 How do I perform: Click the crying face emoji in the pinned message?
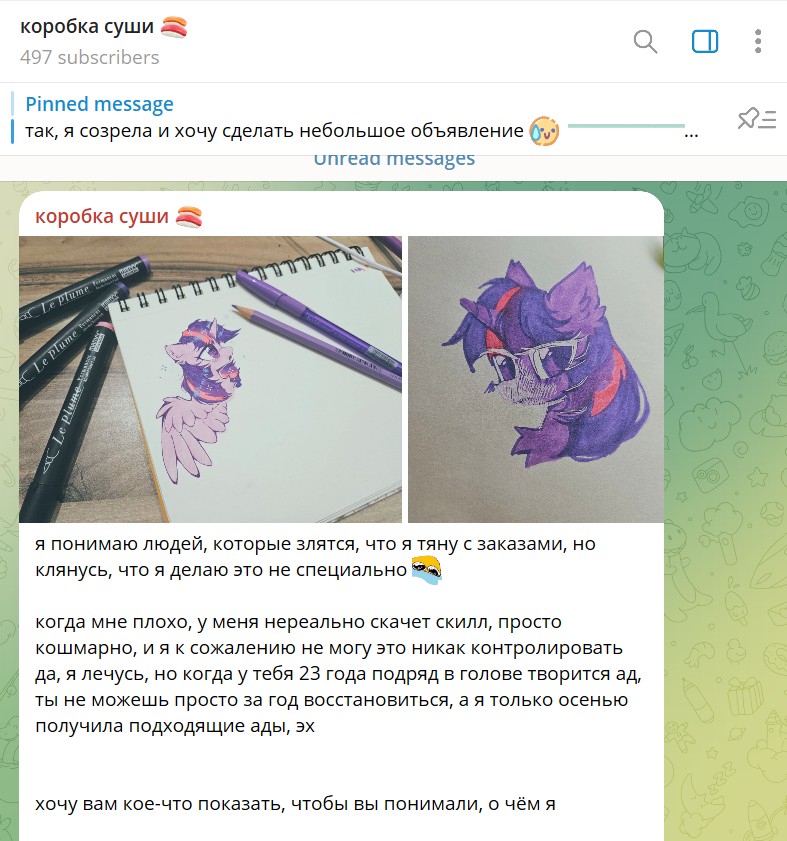(543, 131)
